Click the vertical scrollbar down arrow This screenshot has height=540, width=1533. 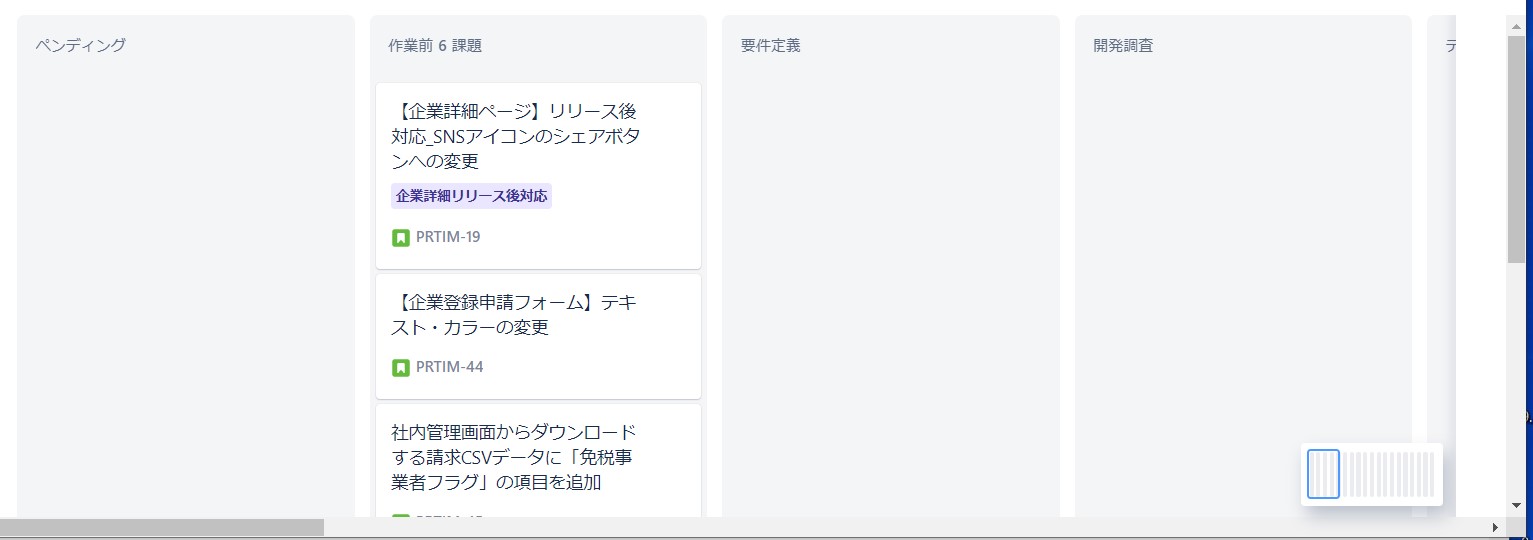click(x=1516, y=507)
